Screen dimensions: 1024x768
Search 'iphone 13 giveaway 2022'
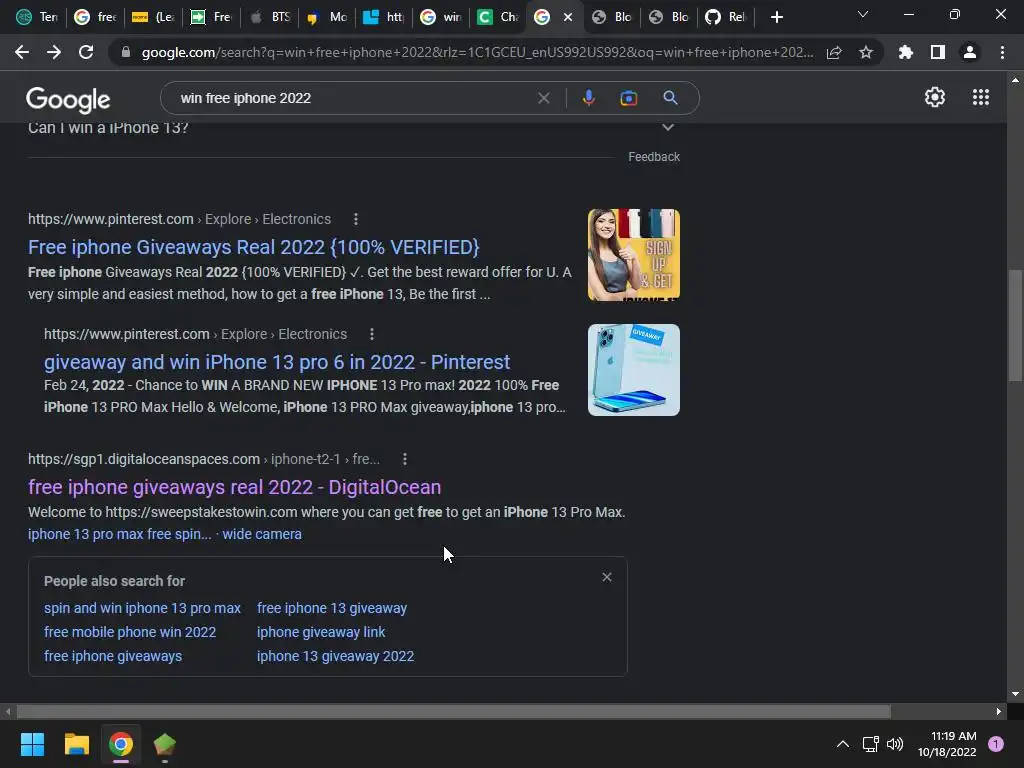point(335,656)
